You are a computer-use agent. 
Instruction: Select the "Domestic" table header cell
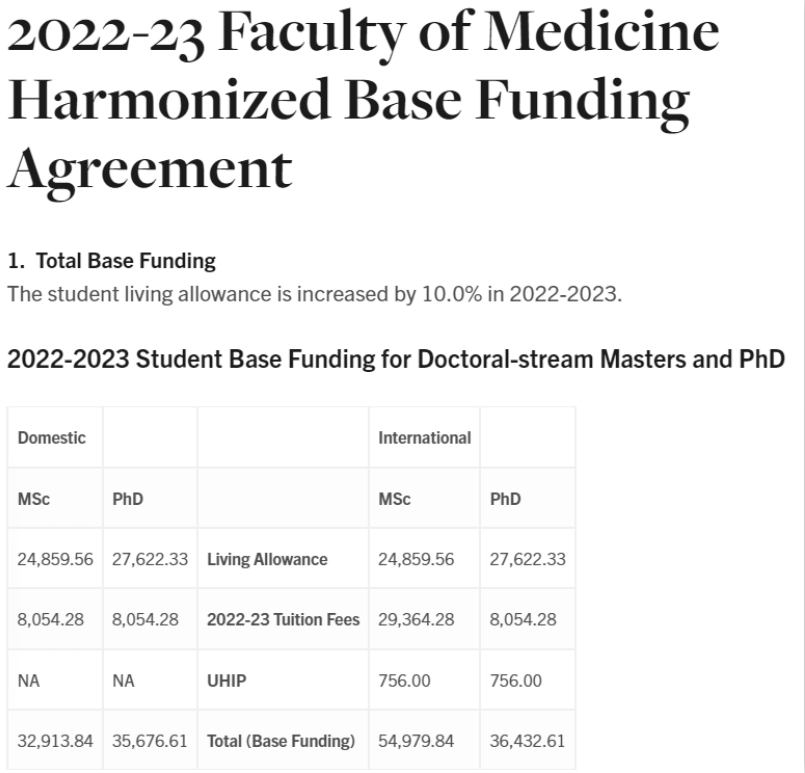[52, 438]
